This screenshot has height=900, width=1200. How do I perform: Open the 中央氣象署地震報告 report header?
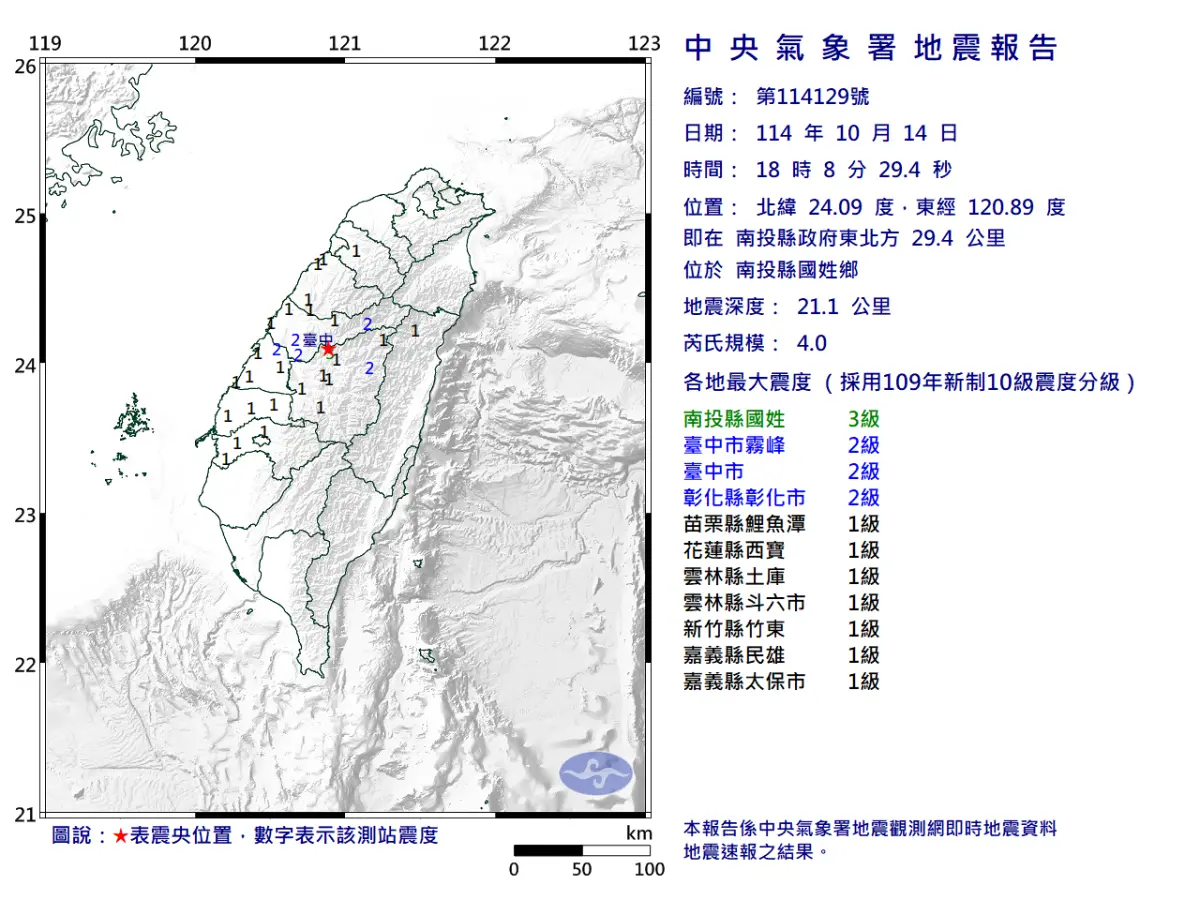(870, 48)
